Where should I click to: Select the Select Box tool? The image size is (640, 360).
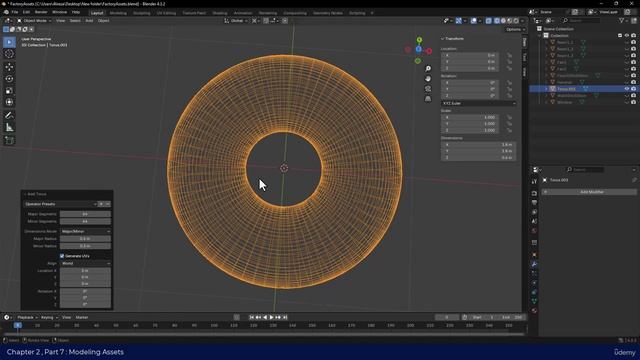click(x=9, y=42)
